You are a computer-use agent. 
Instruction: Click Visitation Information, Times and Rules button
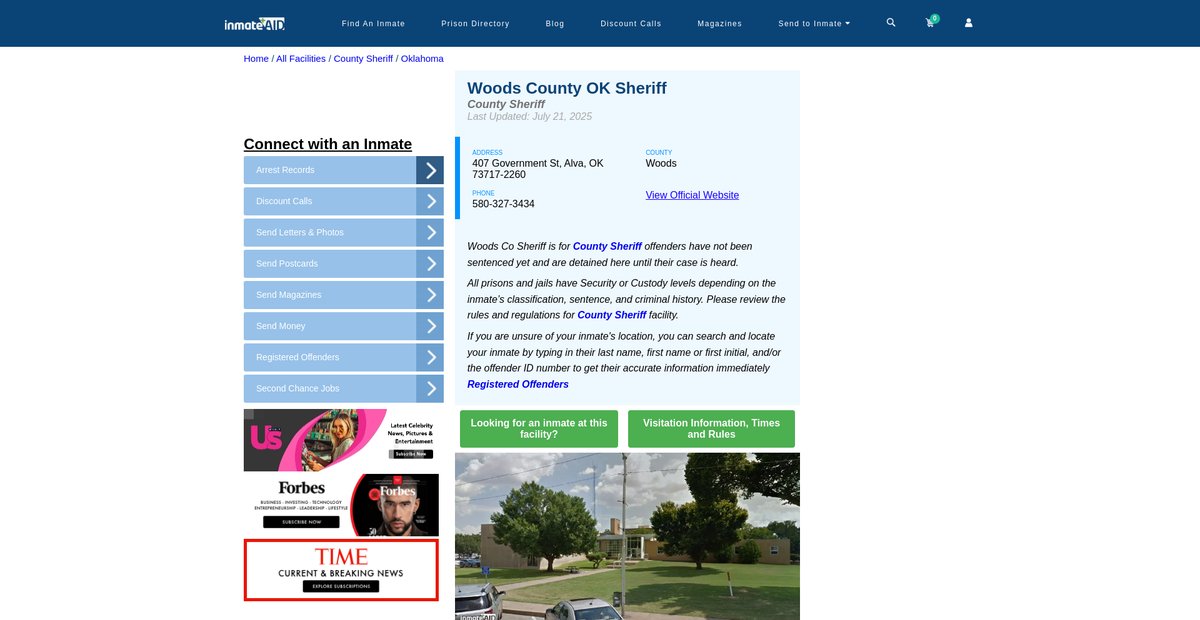[711, 429]
